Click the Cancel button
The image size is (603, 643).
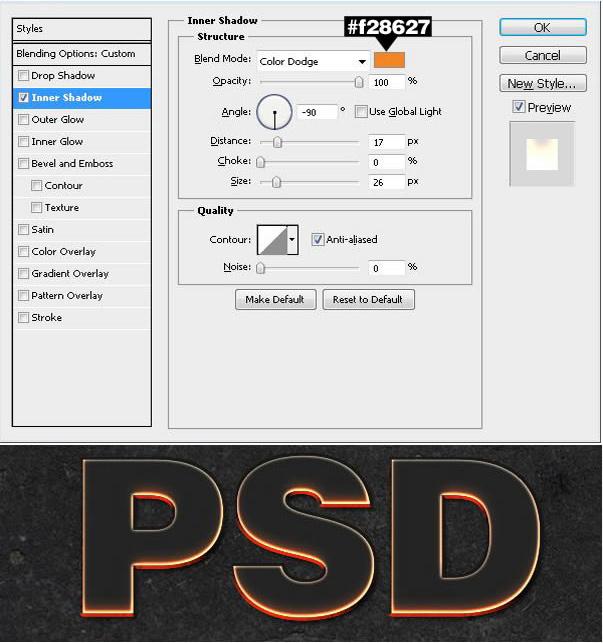point(543,55)
